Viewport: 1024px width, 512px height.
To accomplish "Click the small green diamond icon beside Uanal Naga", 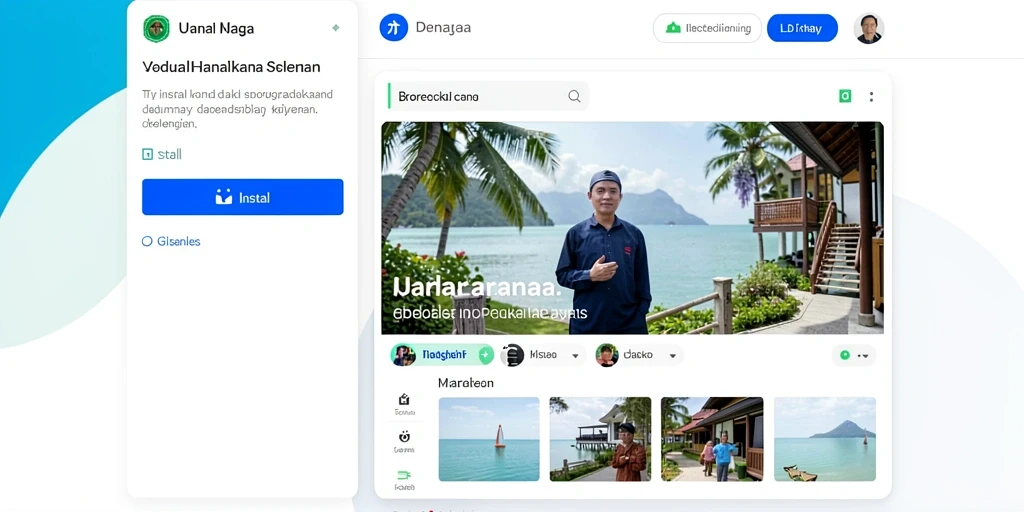I will (336, 28).
